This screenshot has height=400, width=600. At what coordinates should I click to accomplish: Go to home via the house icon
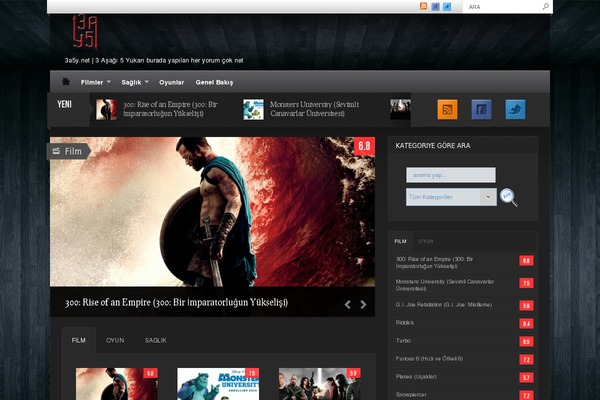66,82
